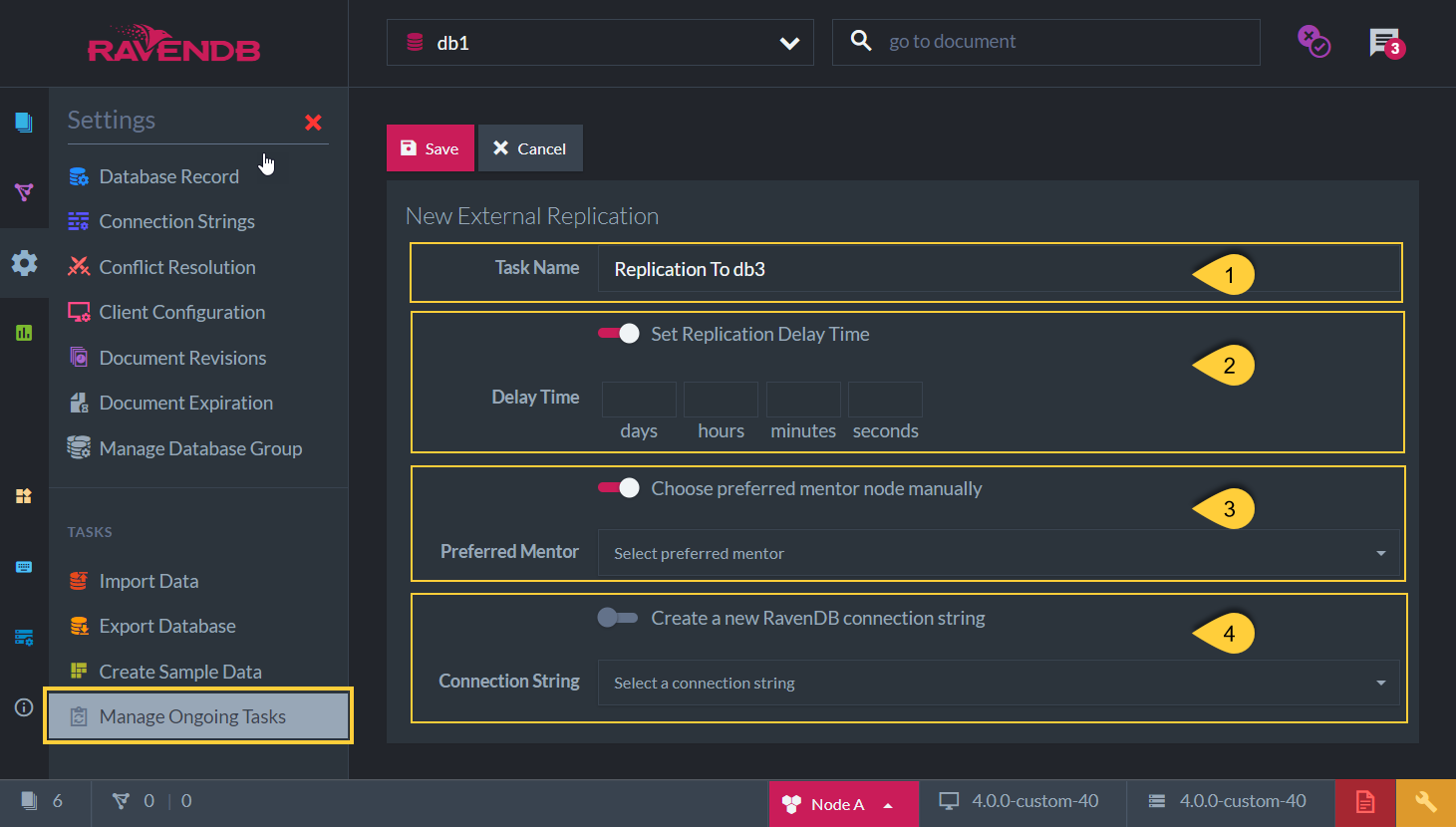
Task: Open the orange wrench icon in footer
Action: [x=1426, y=803]
